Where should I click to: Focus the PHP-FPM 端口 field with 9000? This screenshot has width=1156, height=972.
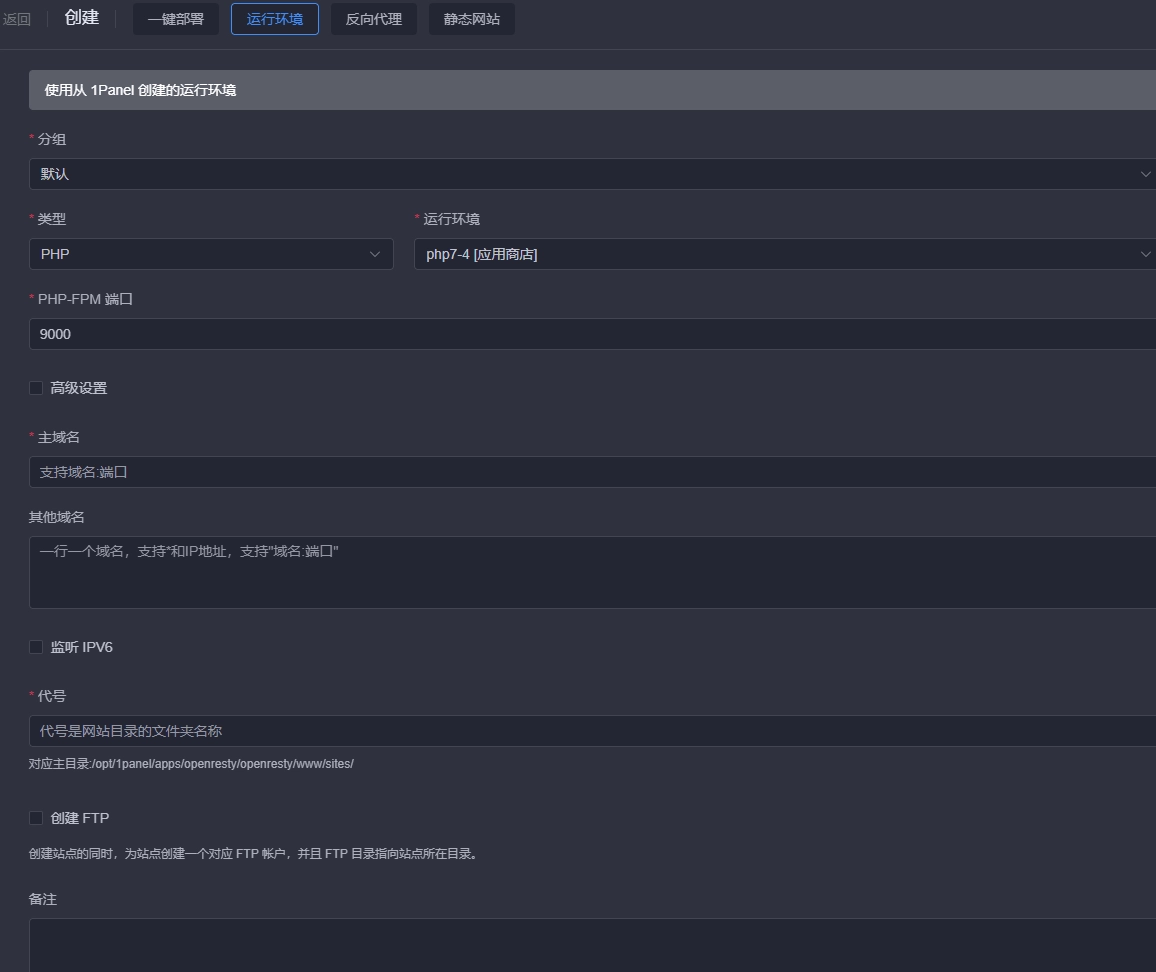[x=590, y=334]
